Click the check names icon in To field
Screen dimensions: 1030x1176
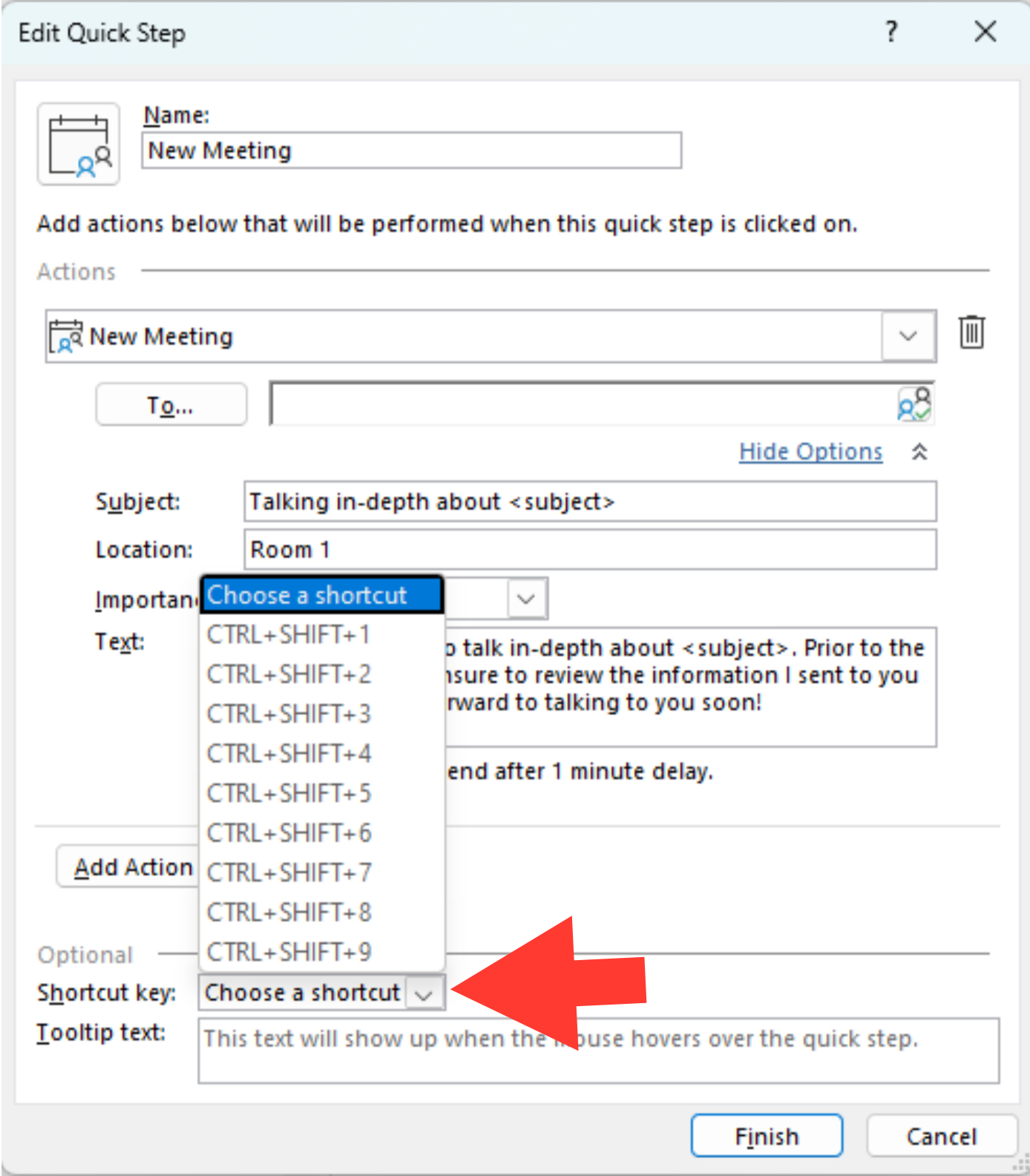914,404
